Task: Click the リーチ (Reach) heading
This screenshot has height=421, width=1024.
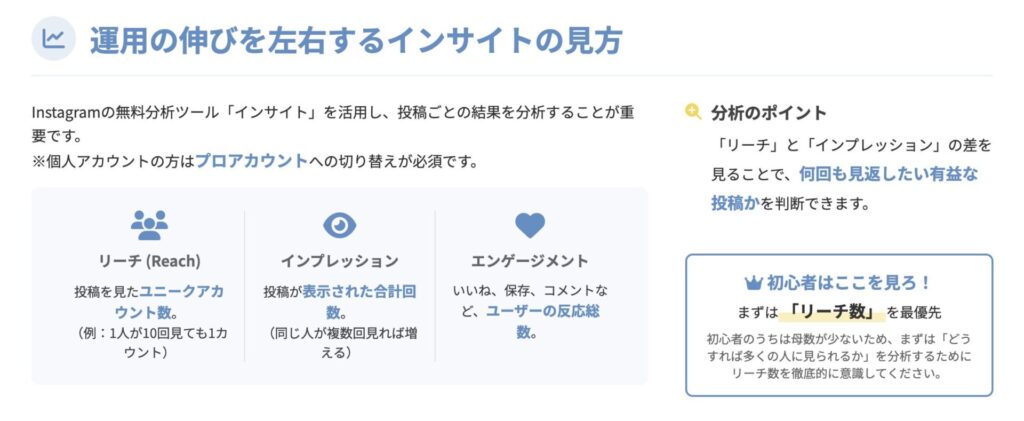Action: click(x=149, y=261)
